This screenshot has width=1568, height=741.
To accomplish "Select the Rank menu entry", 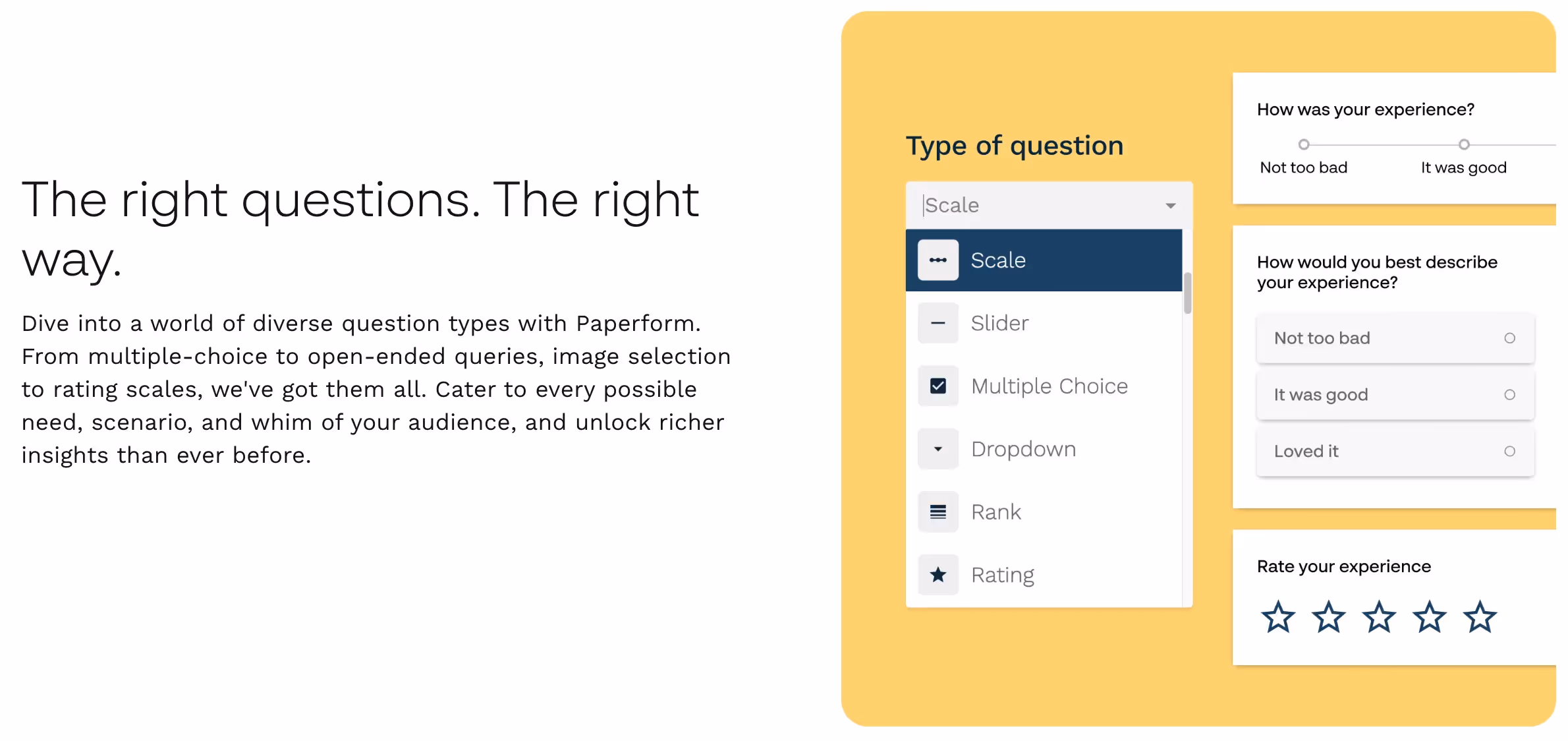I will pyautogui.click(x=1044, y=512).
